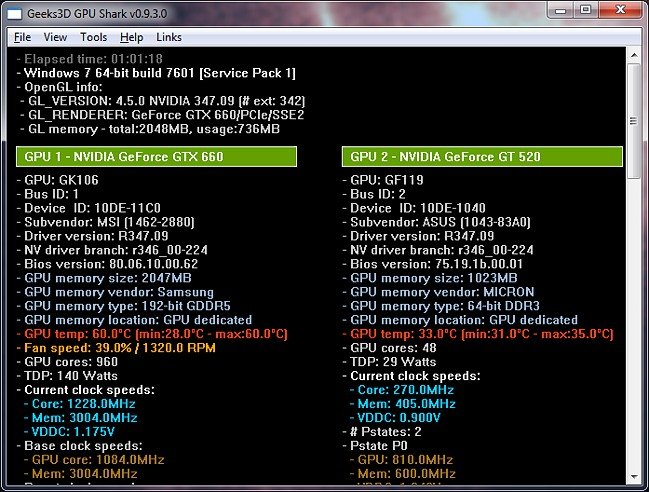Click GPU memory size: 1023MB

coord(430,278)
